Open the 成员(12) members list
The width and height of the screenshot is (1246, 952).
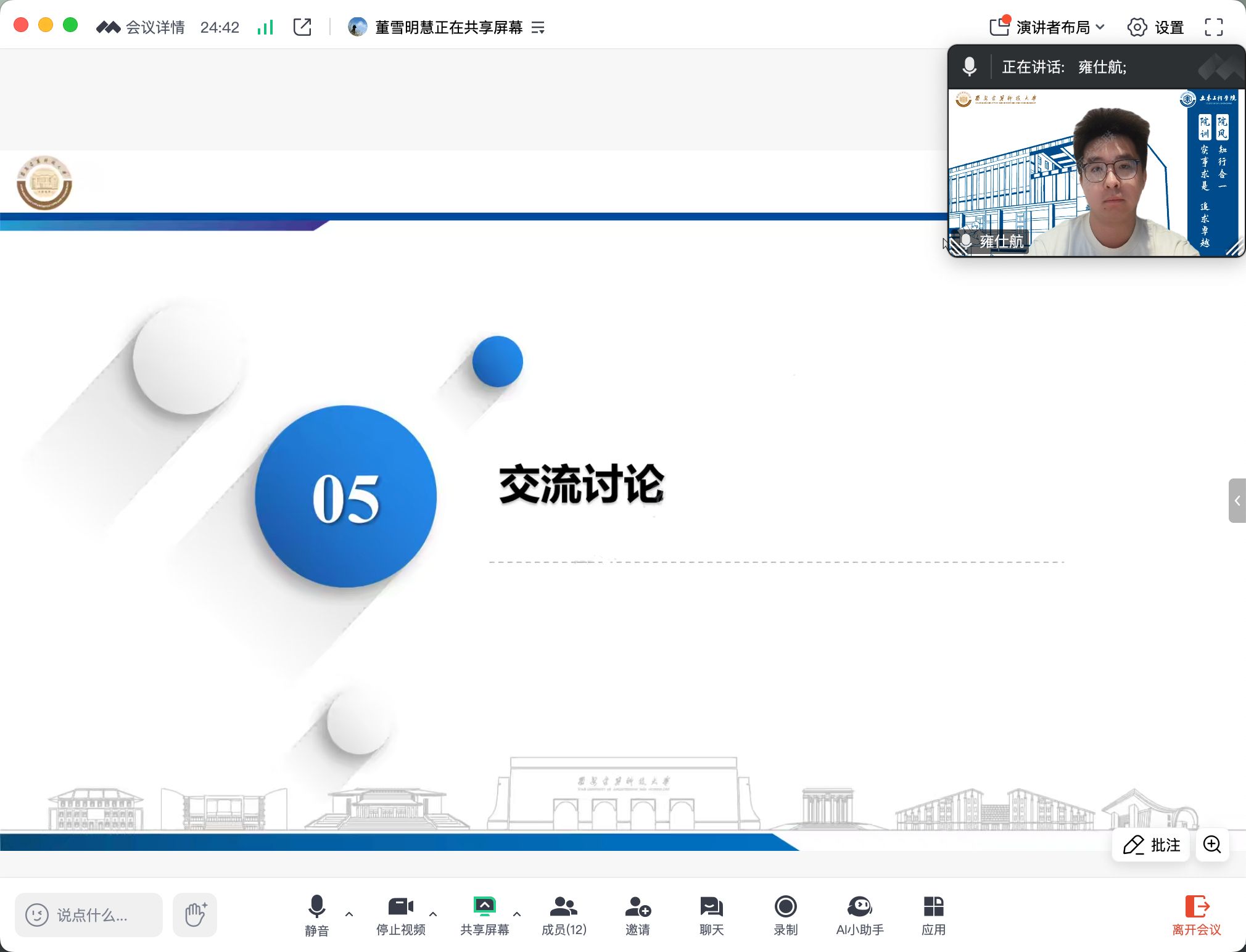pos(564,914)
